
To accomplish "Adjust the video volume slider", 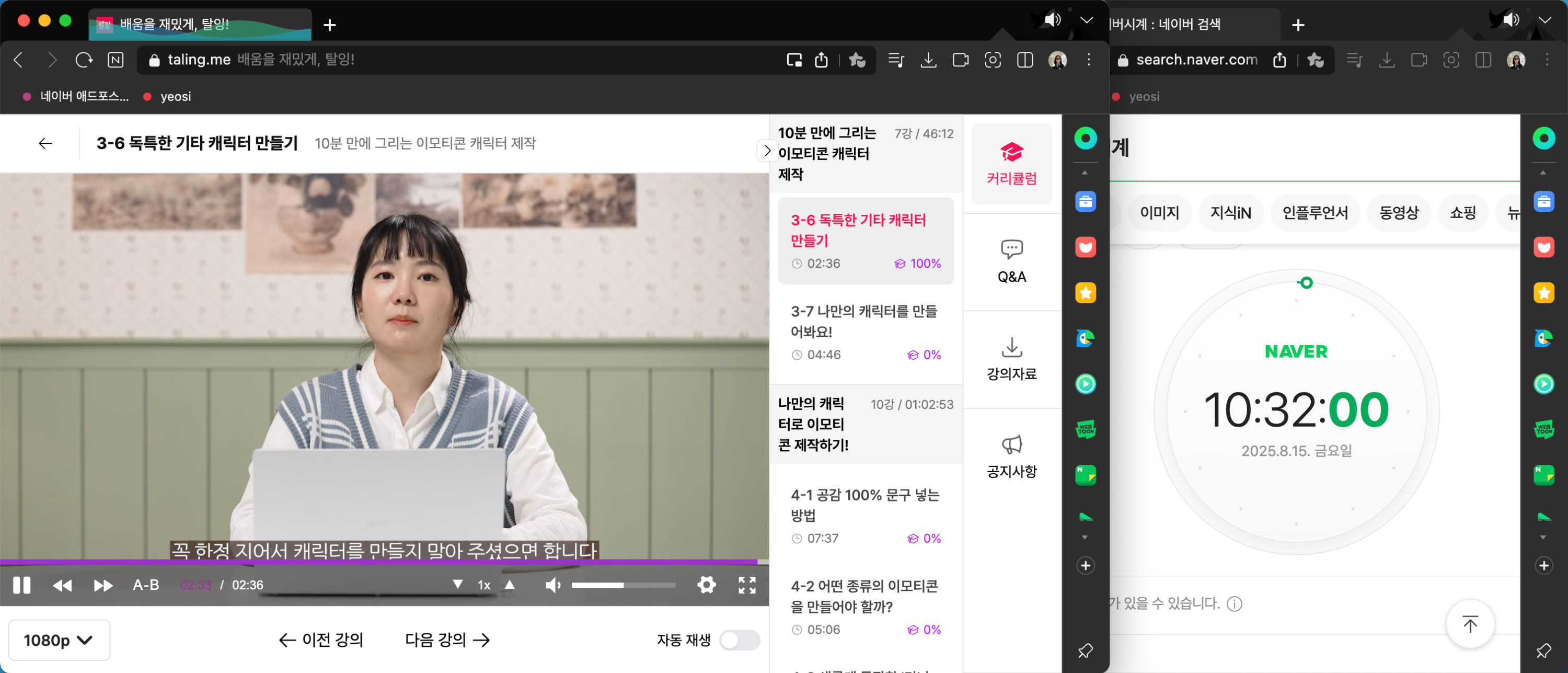I will (x=624, y=585).
